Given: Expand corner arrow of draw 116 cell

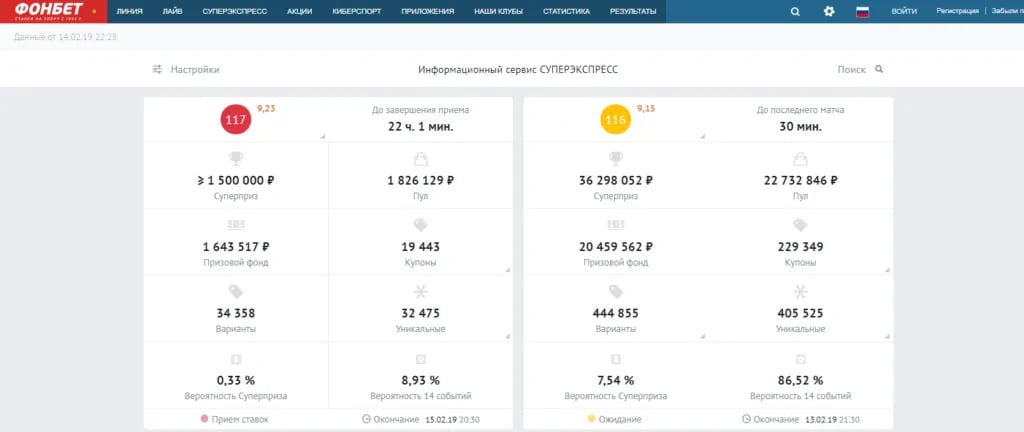Looking at the screenshot, I should pyautogui.click(x=702, y=136).
